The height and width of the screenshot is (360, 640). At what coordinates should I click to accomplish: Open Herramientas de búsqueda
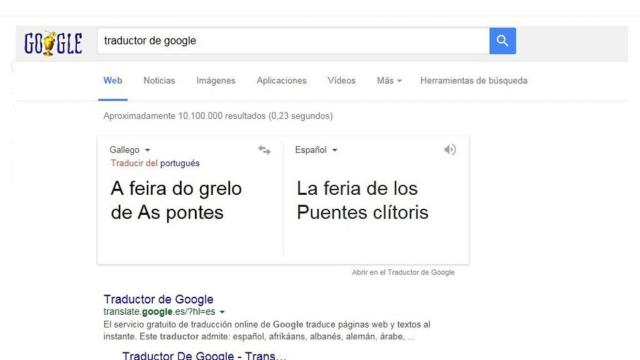click(474, 81)
